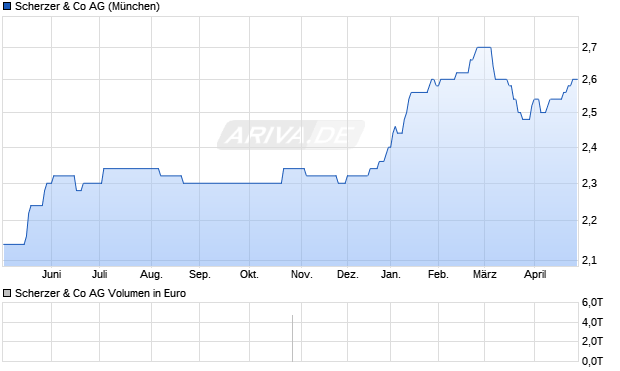Click the 'Scherzer & Co AG Volumen in Euro' label
Screen dimensions: 620x371
coord(100,293)
